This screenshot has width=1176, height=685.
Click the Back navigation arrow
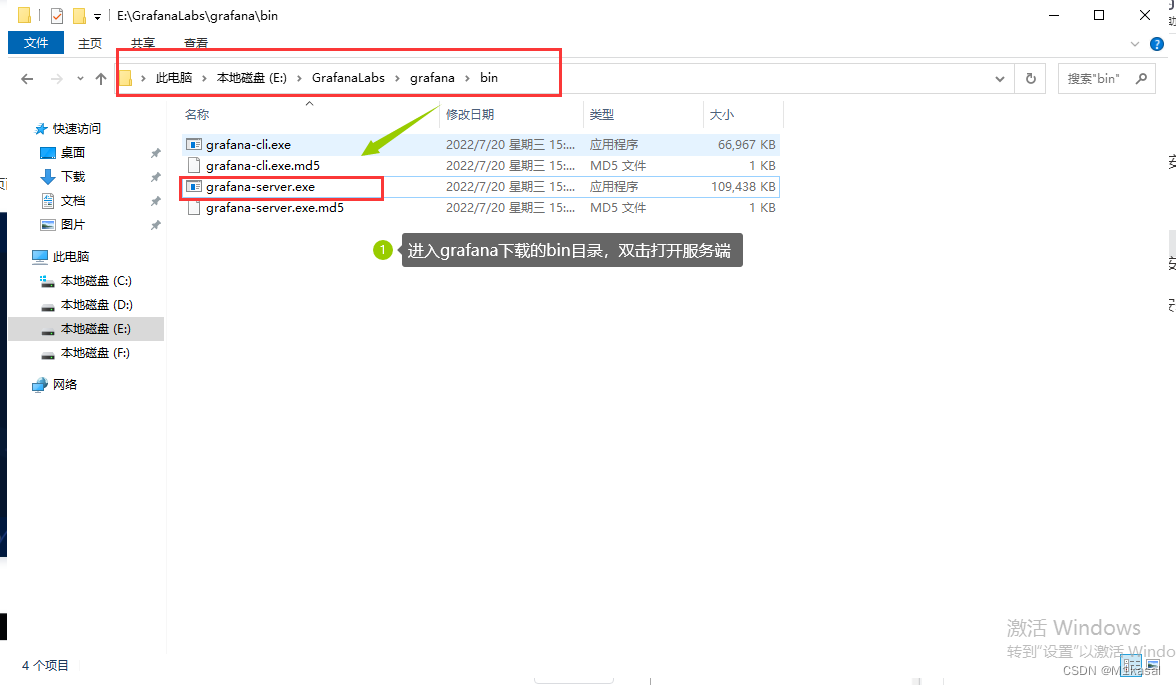click(27, 79)
